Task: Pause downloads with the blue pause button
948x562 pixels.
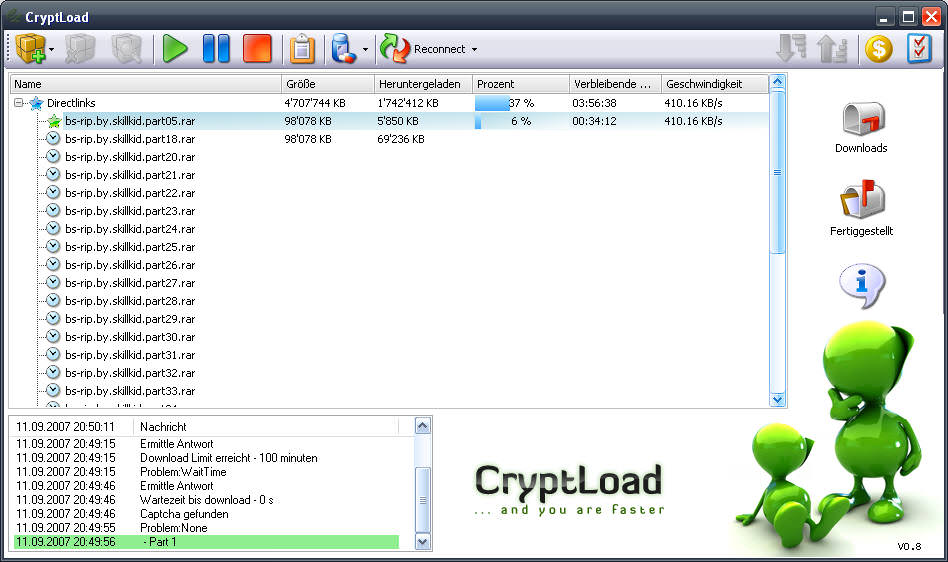Action: pyautogui.click(x=216, y=49)
